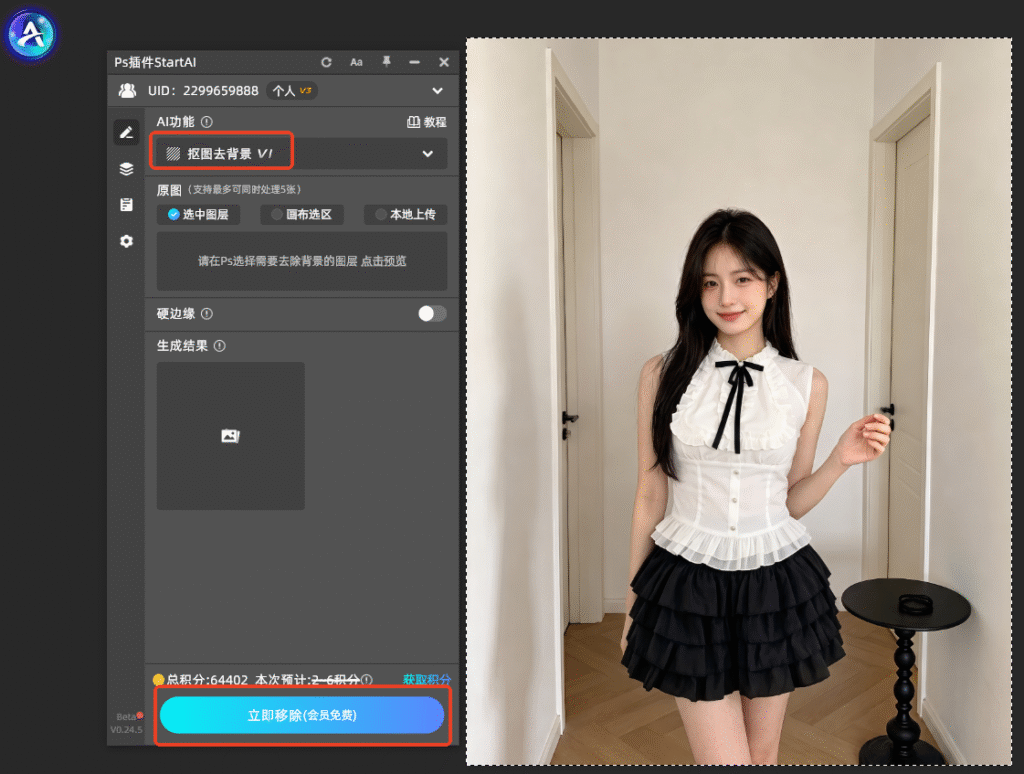Minimize the StartAI plugin panel
Viewport: 1024px width, 774px height.
[x=415, y=62]
